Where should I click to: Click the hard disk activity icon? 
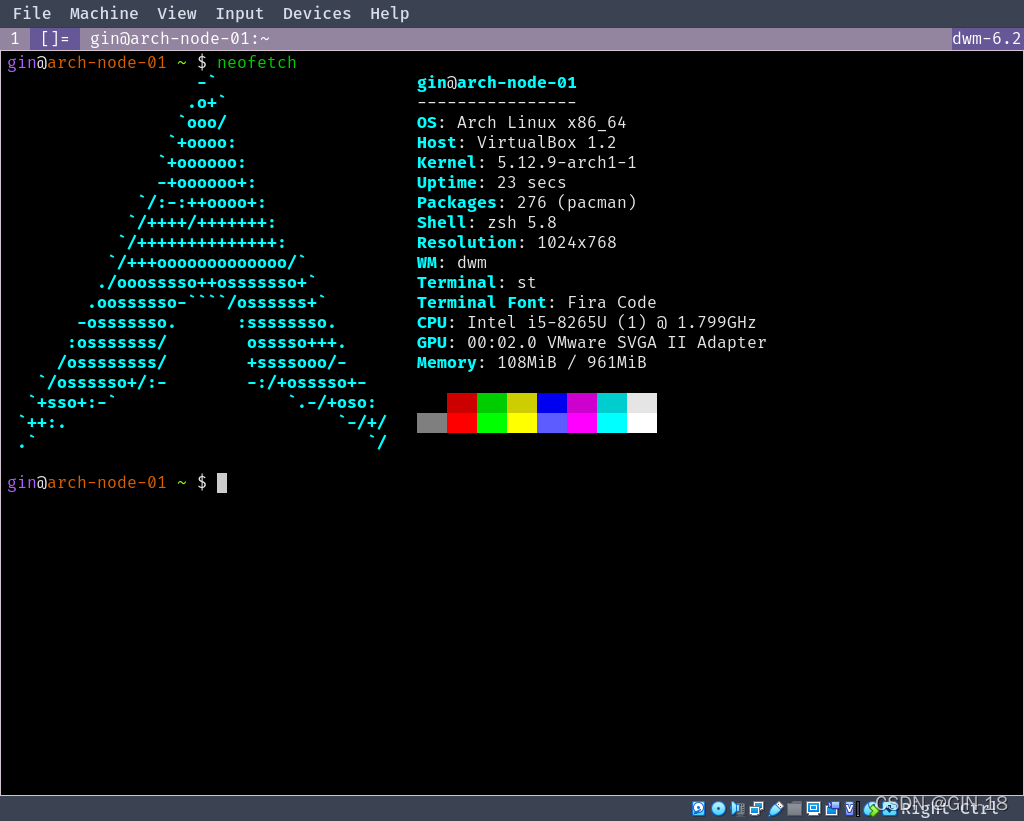point(698,809)
